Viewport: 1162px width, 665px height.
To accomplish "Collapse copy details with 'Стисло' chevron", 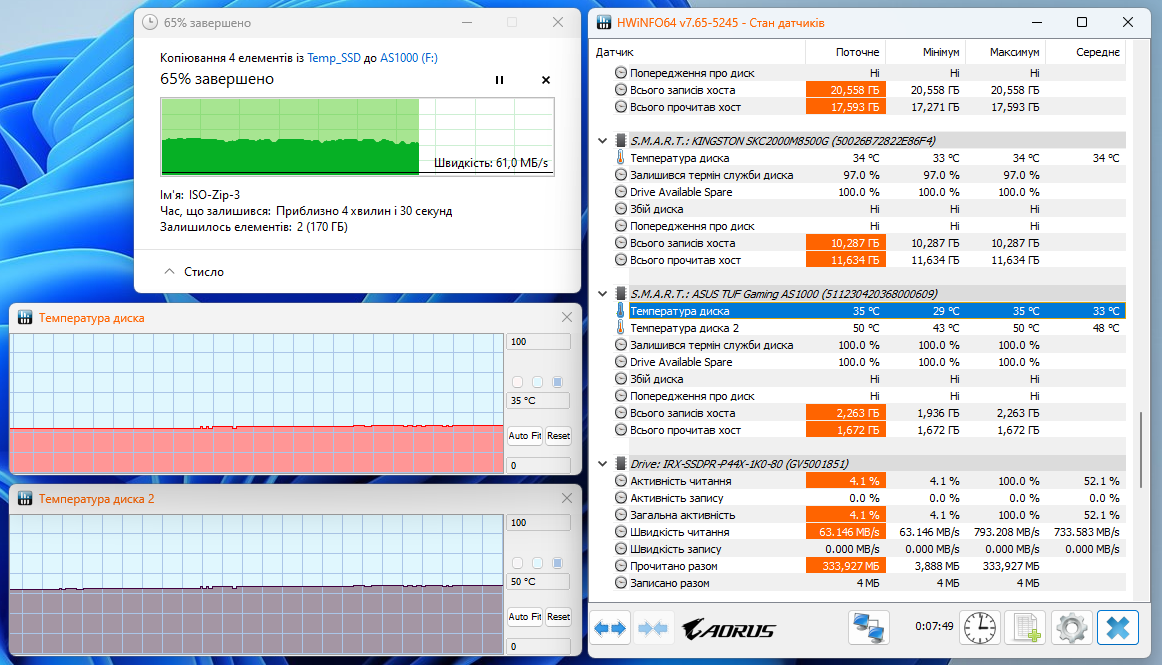I will coord(170,271).
